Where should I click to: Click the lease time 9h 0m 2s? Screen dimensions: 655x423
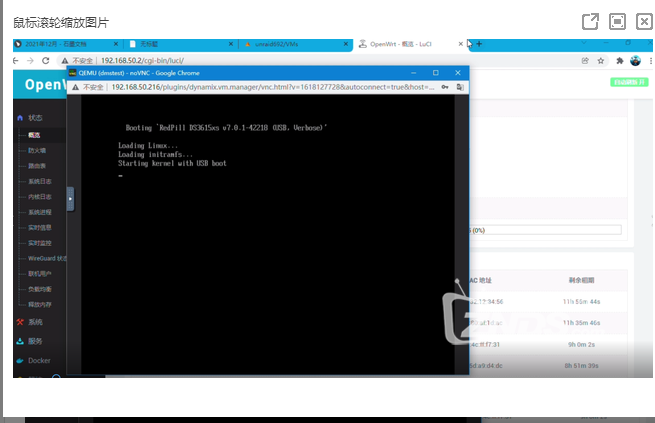click(x=581, y=345)
